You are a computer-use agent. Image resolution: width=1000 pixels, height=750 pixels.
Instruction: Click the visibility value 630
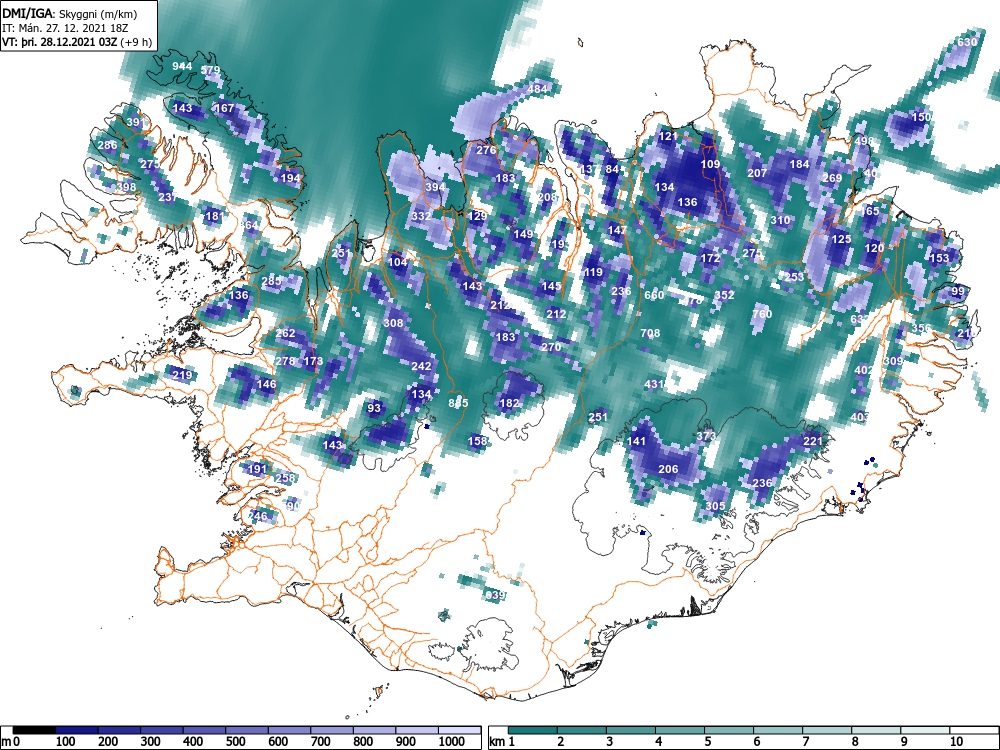967,42
